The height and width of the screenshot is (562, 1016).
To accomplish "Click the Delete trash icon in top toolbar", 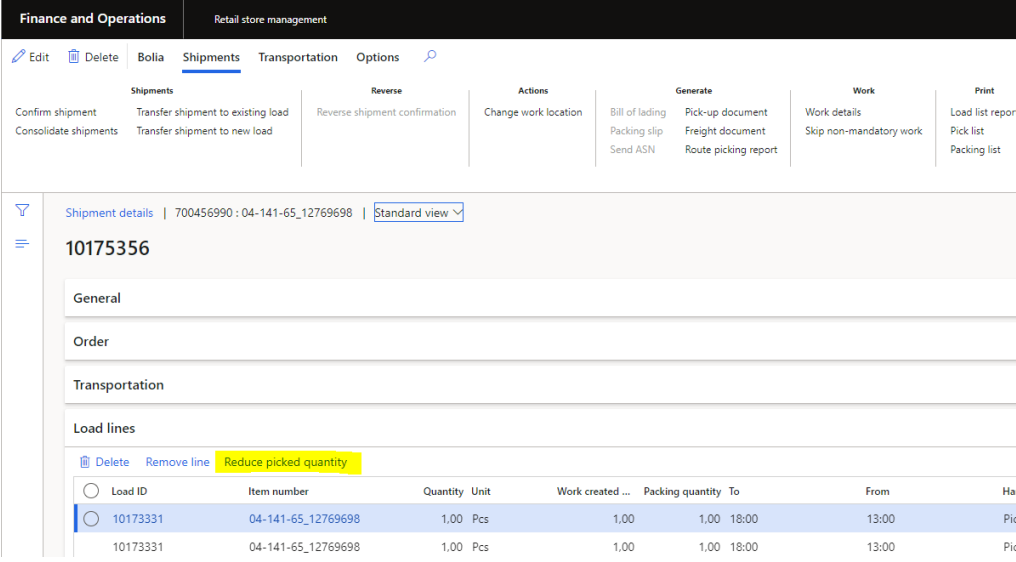I will click(x=74, y=57).
